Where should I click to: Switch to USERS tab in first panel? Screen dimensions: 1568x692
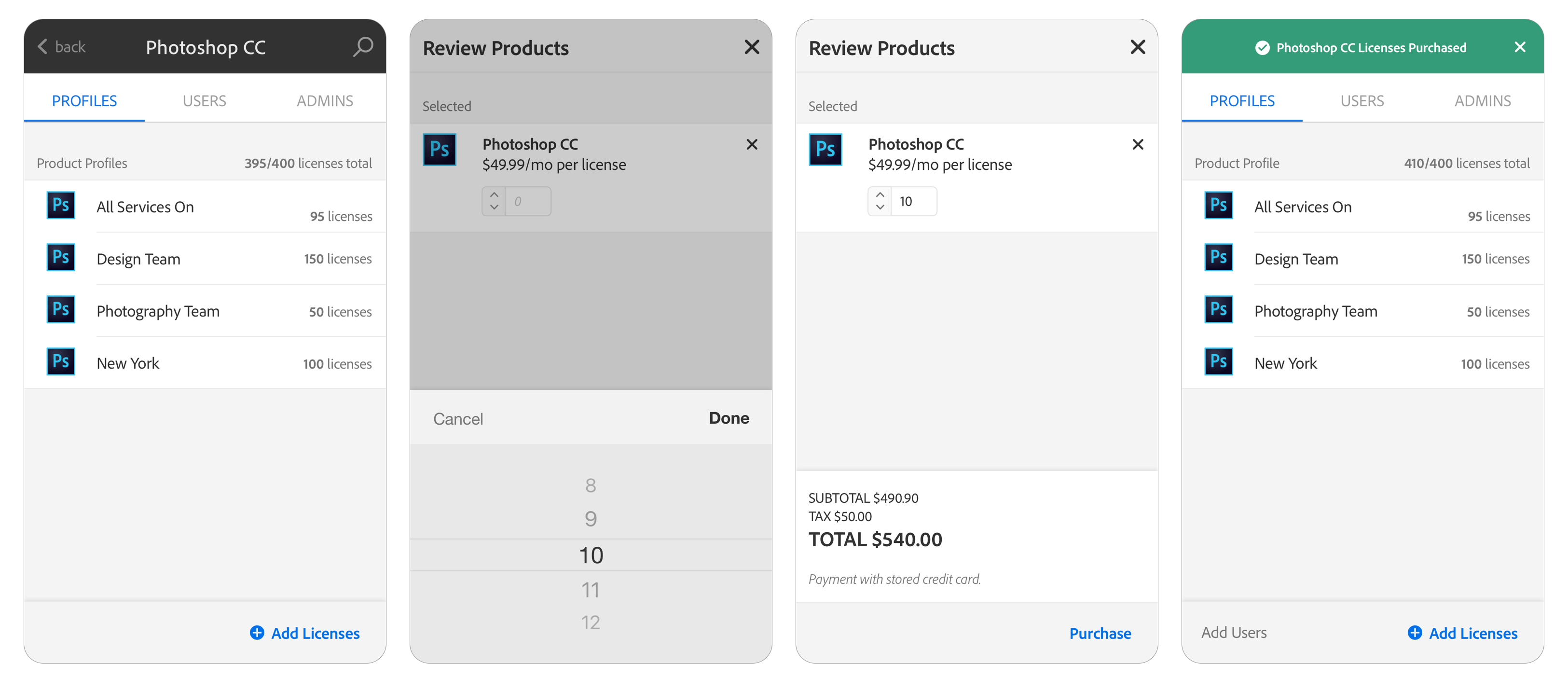tap(205, 101)
